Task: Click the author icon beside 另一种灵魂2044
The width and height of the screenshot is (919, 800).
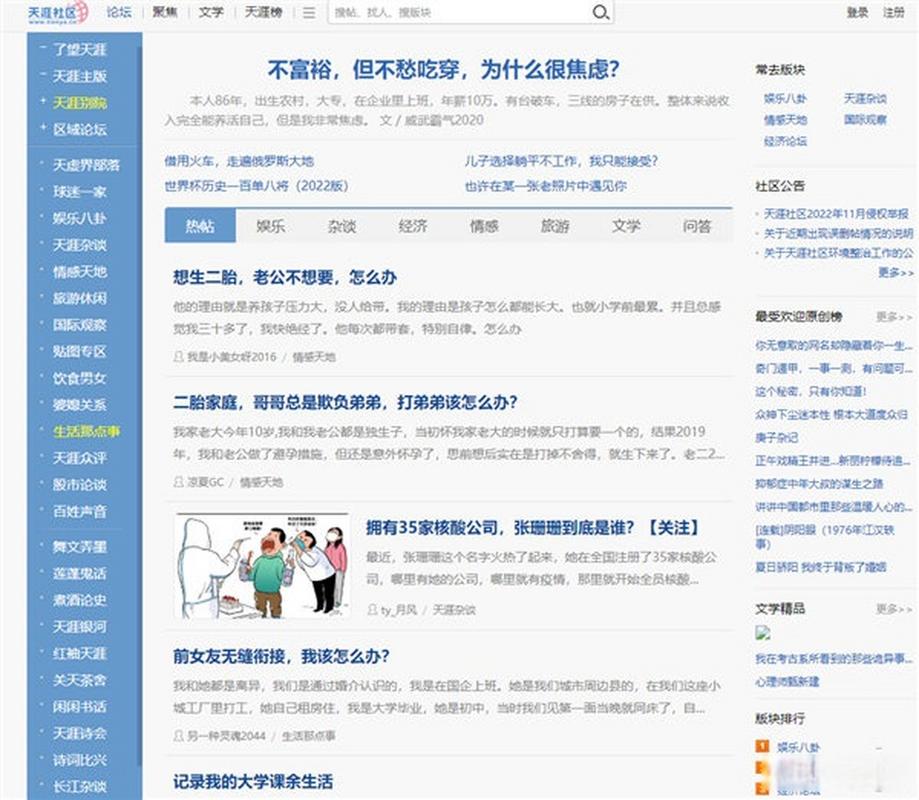Action: click(178, 733)
